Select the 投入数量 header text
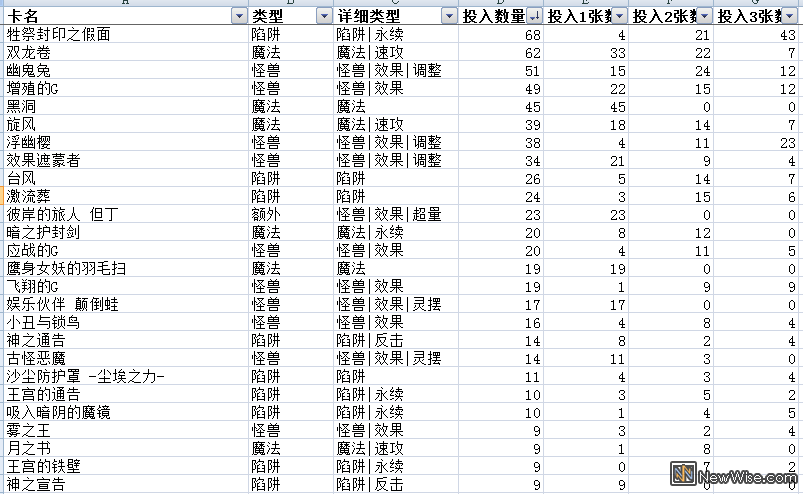The width and height of the screenshot is (803, 494). point(494,16)
